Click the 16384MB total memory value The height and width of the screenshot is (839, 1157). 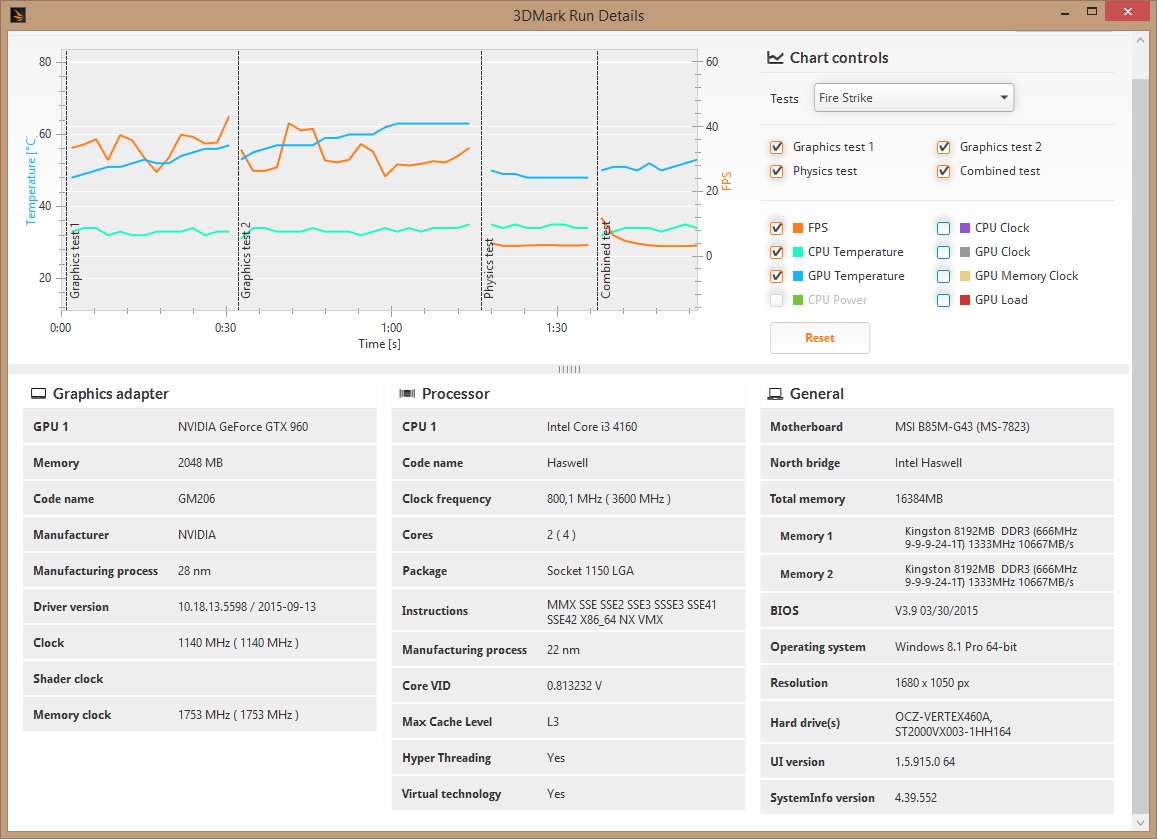pos(919,499)
